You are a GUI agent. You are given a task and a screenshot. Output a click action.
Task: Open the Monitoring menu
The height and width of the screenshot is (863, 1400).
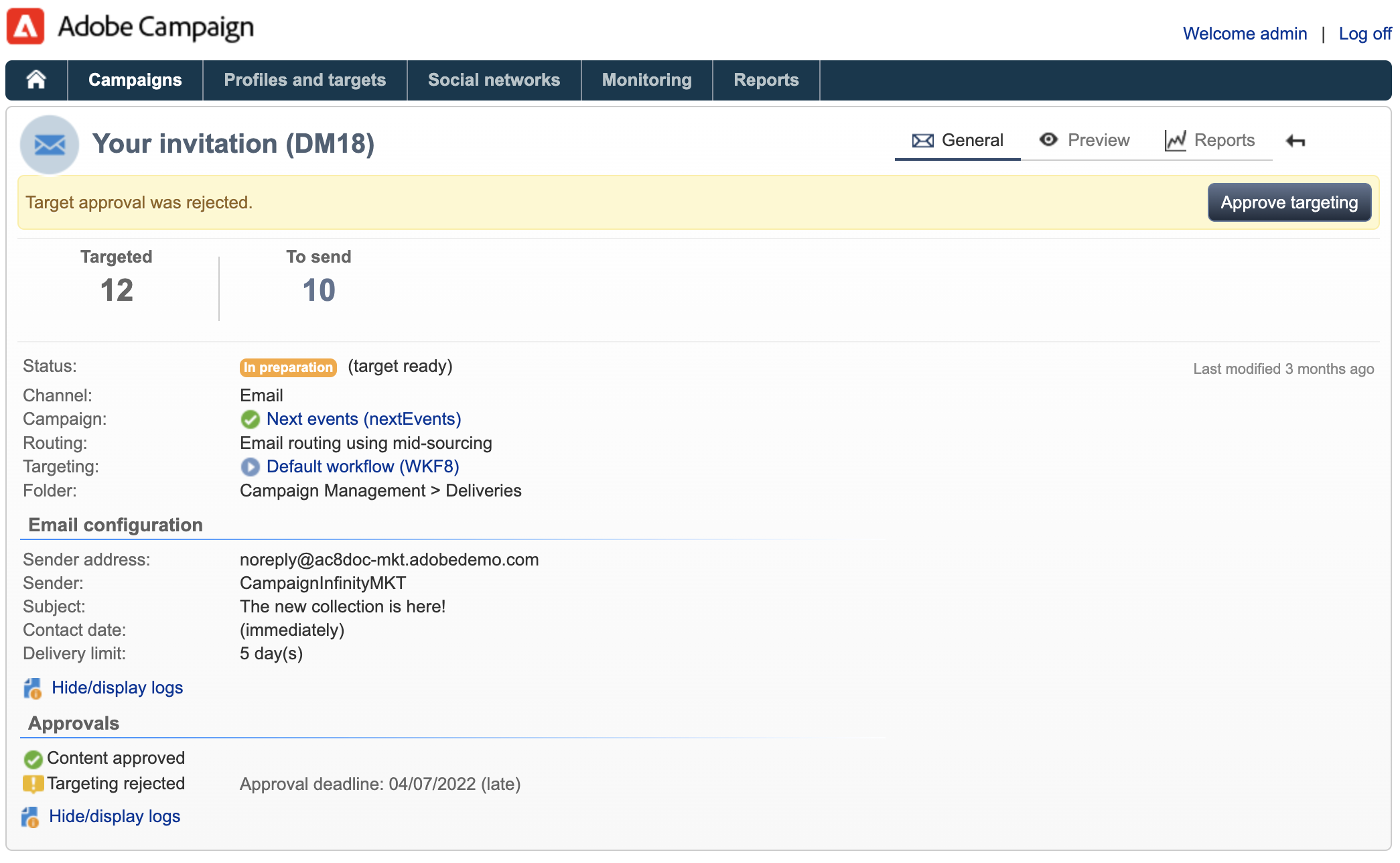646,80
